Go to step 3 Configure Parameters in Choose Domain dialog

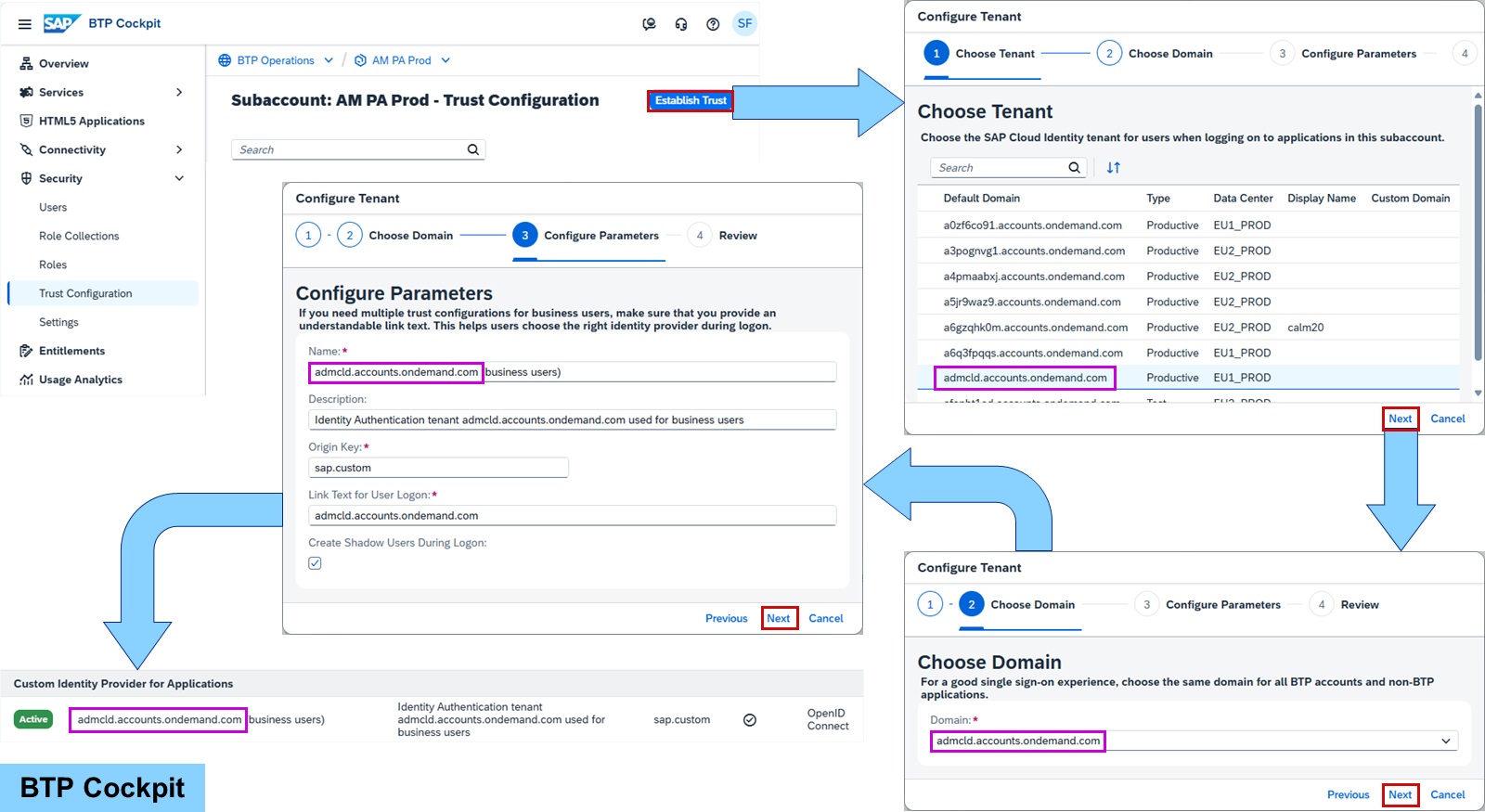click(1207, 605)
